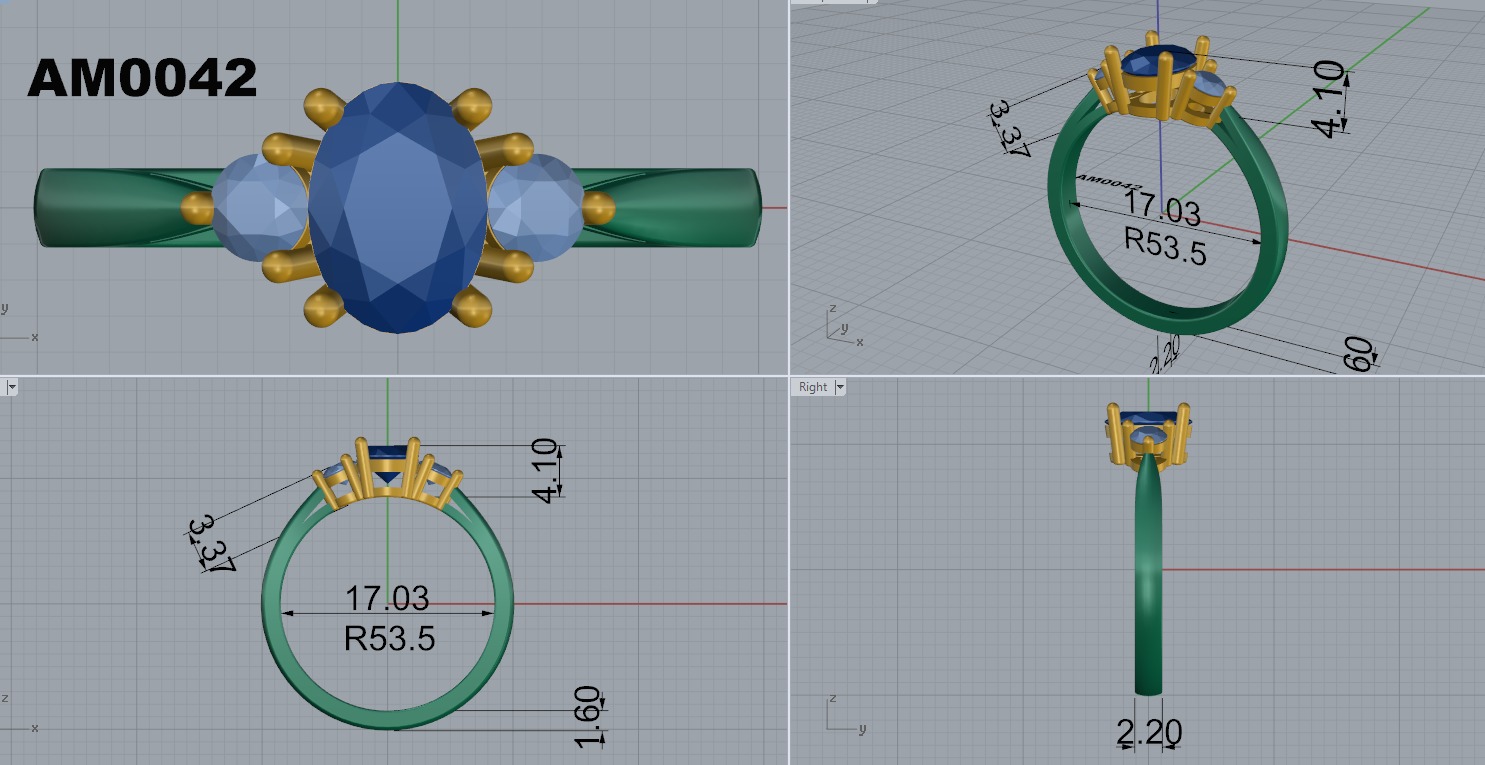Select the 2.20 dimension in Right viewport
Screen dimensions: 1485x765
1149,733
